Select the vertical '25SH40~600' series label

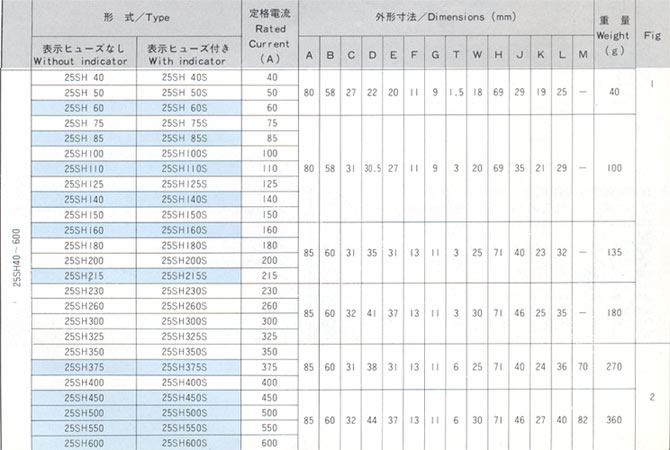[16, 258]
